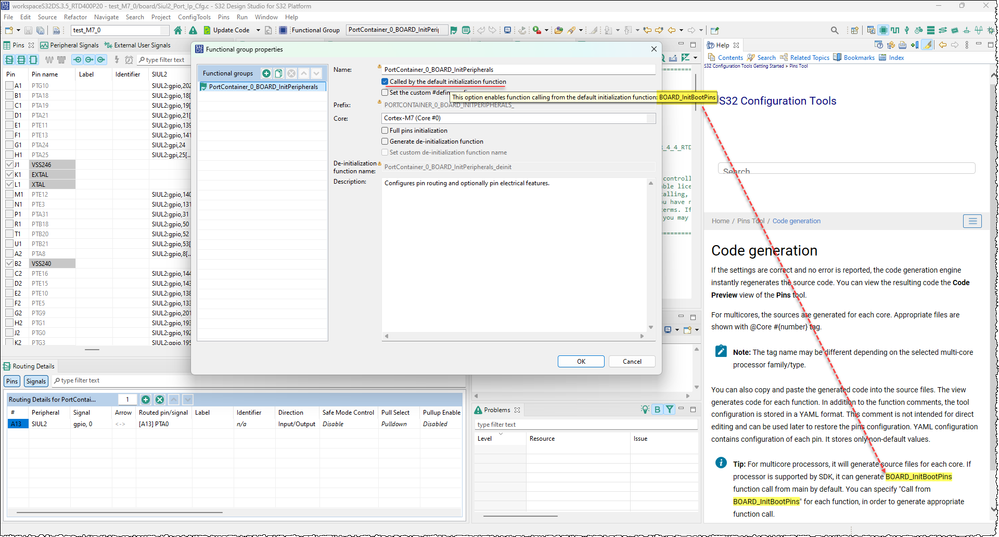Image resolution: width=999 pixels, height=537 pixels.
Task: Click the green add route button in Routing Details
Action: click(146, 399)
